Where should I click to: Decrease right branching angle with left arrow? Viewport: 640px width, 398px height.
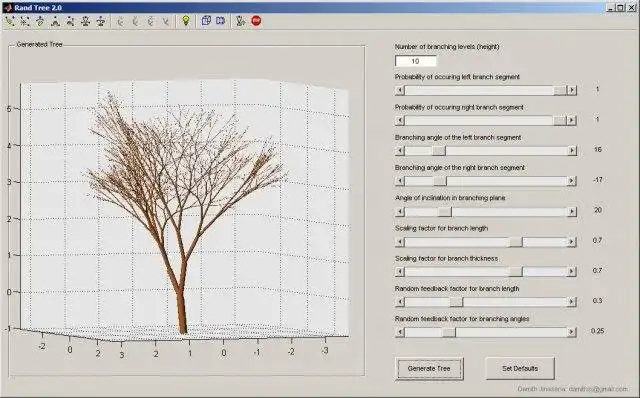click(400, 181)
